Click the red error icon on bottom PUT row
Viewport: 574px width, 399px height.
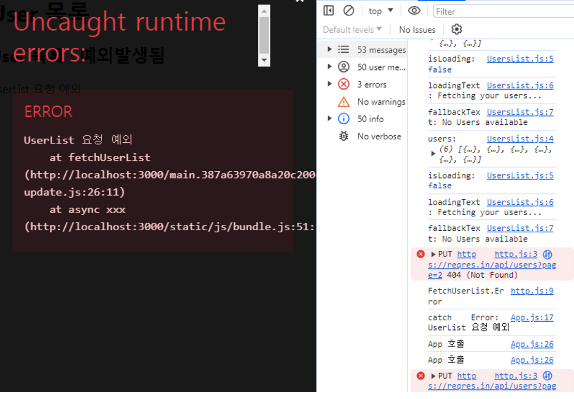[x=421, y=376]
